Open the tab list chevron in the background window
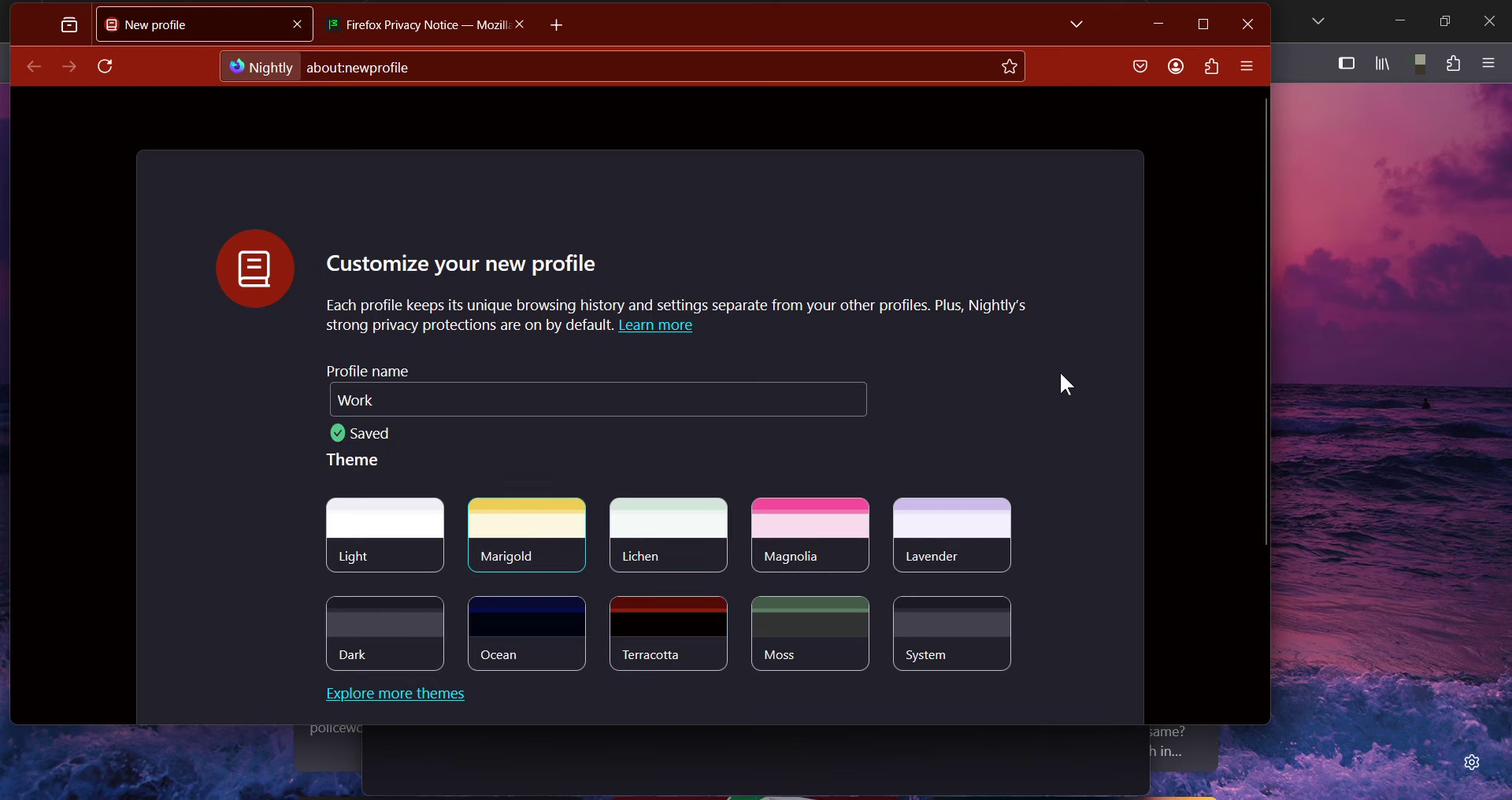 [x=1319, y=21]
